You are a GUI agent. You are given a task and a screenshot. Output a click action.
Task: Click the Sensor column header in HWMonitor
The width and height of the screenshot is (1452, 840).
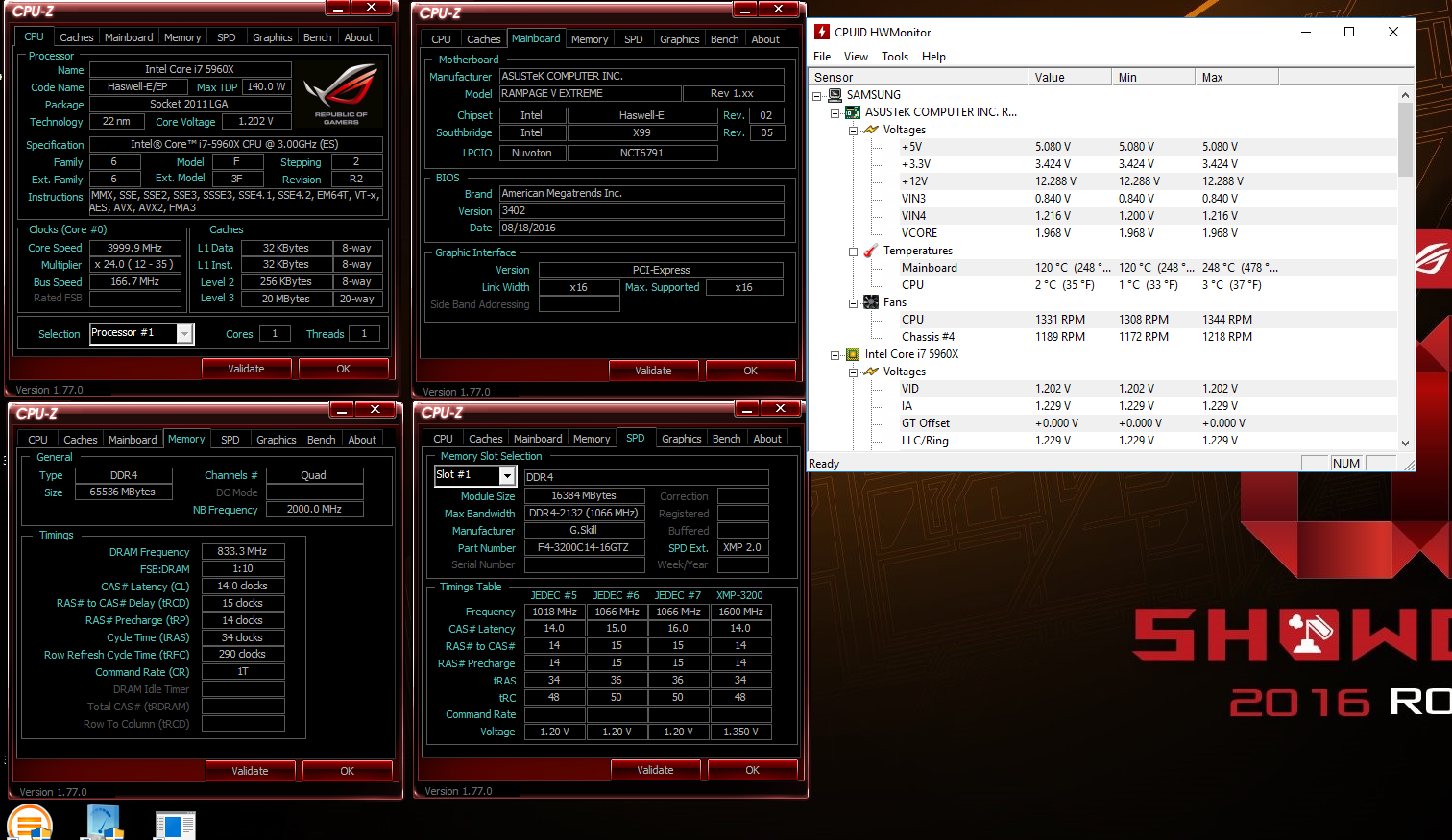(919, 77)
